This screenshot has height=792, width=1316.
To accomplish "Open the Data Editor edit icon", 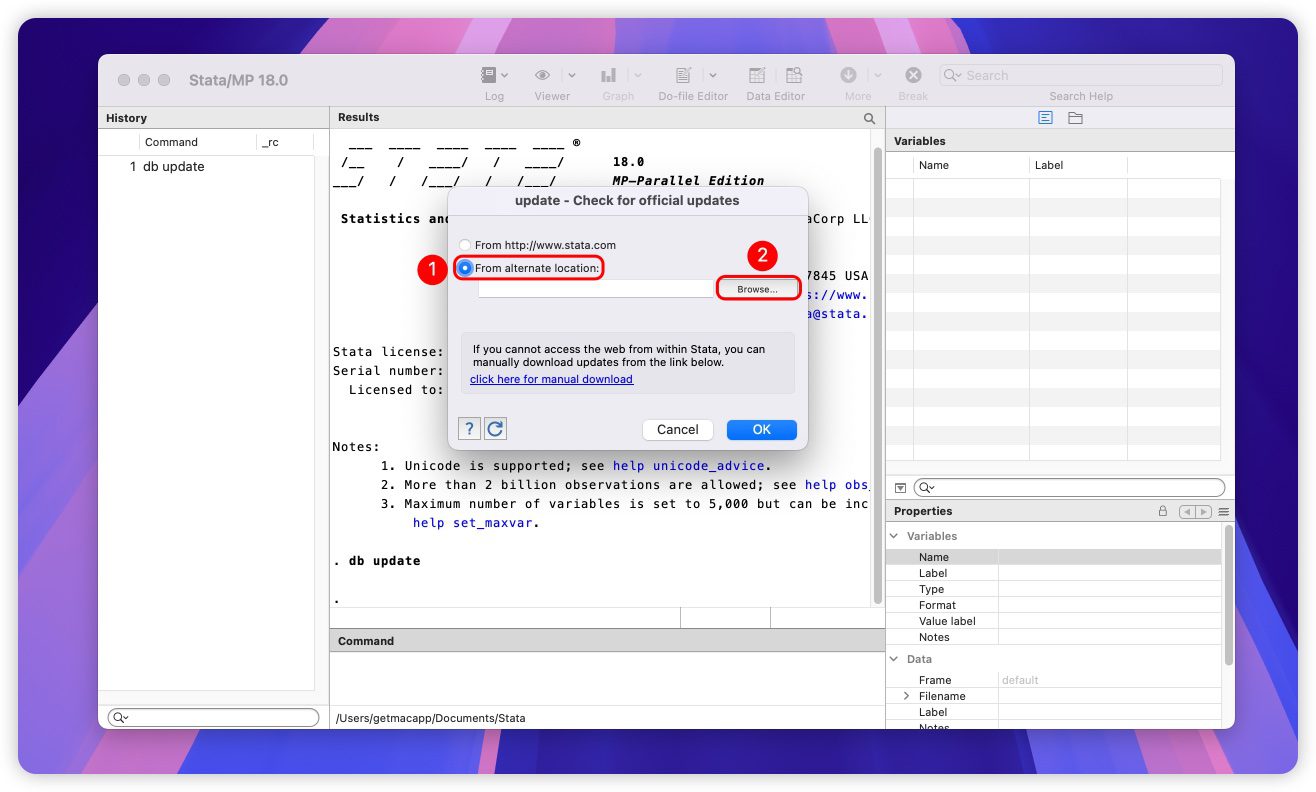I will [757, 75].
